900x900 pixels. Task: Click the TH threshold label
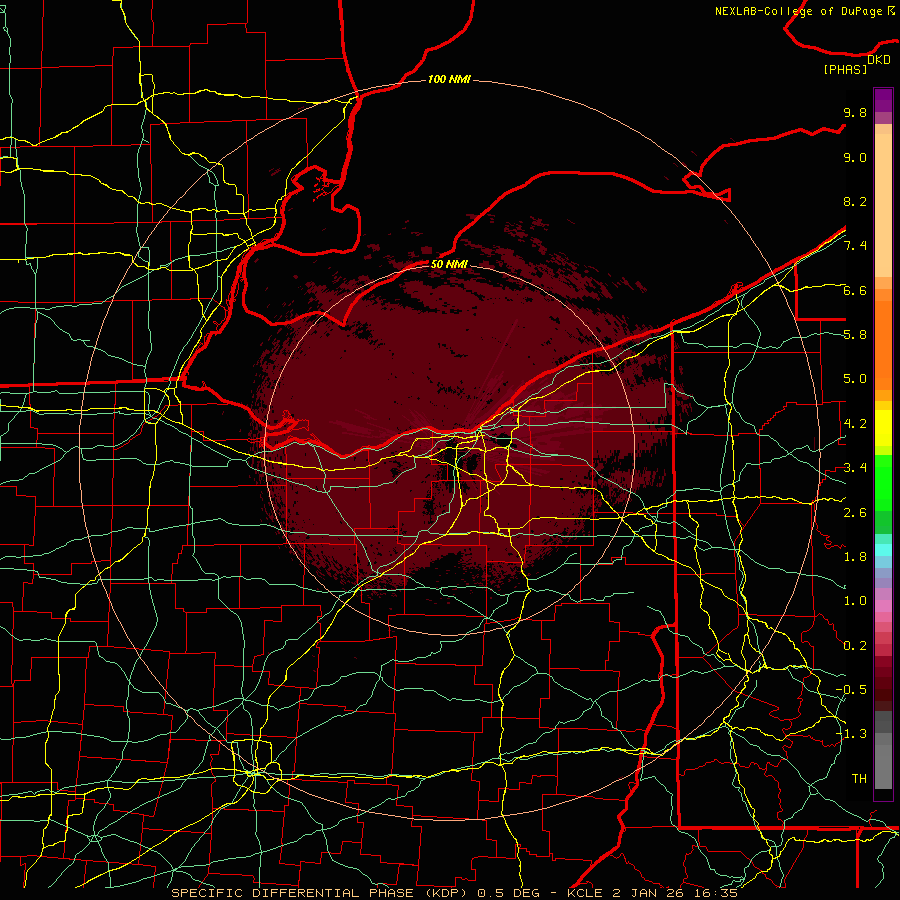click(859, 778)
